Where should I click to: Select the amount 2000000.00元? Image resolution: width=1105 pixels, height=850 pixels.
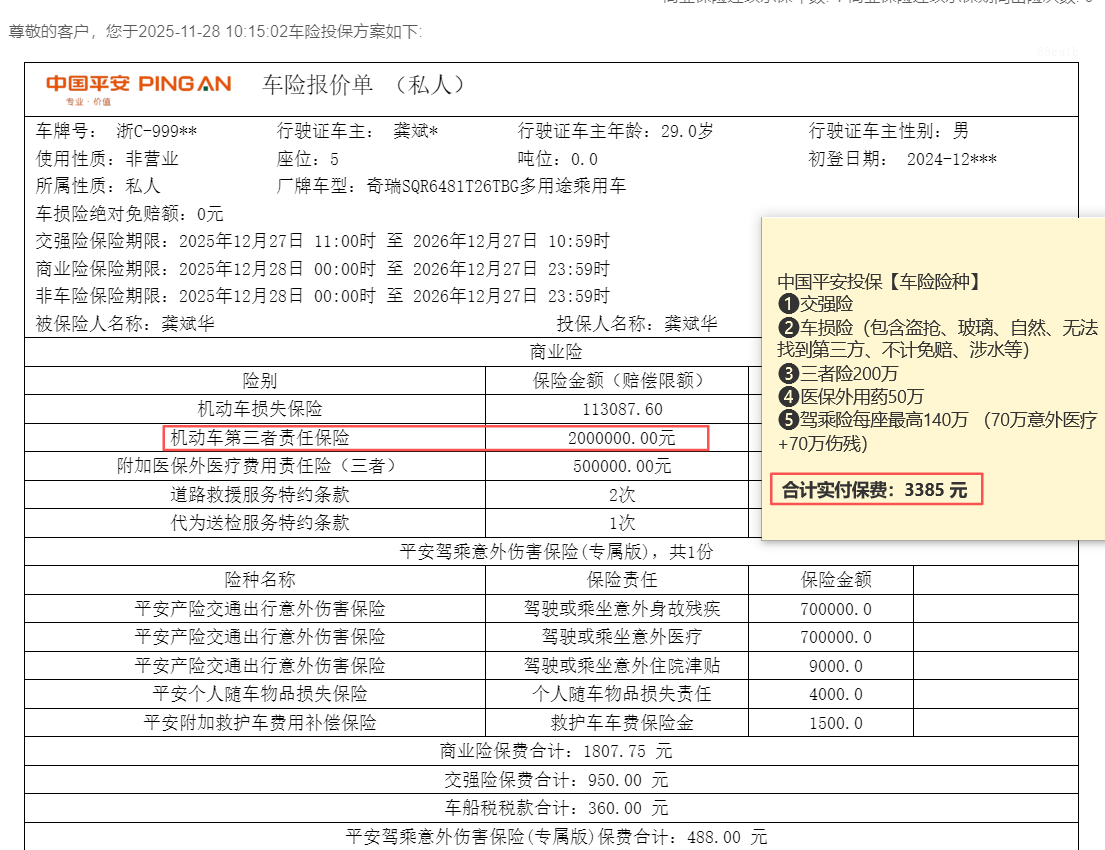[622, 438]
